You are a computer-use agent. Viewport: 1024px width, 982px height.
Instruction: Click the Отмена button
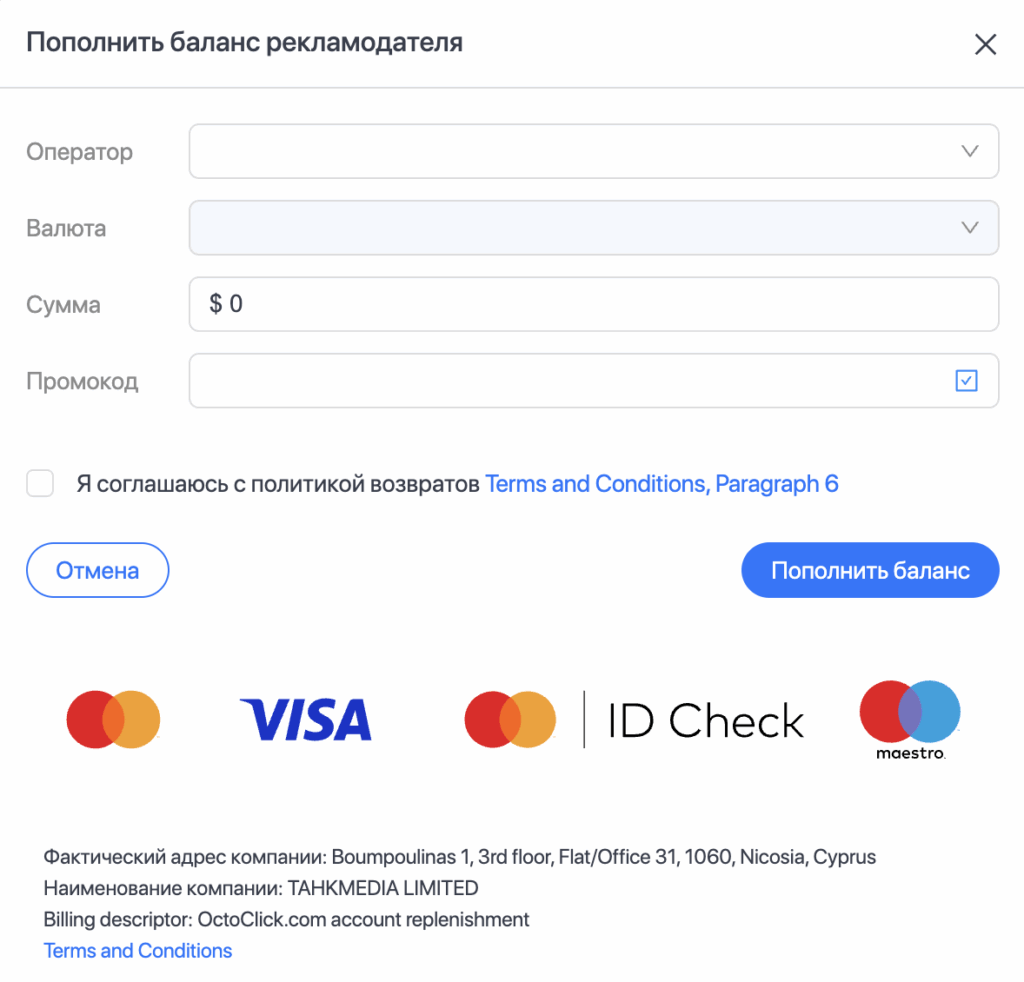[97, 570]
